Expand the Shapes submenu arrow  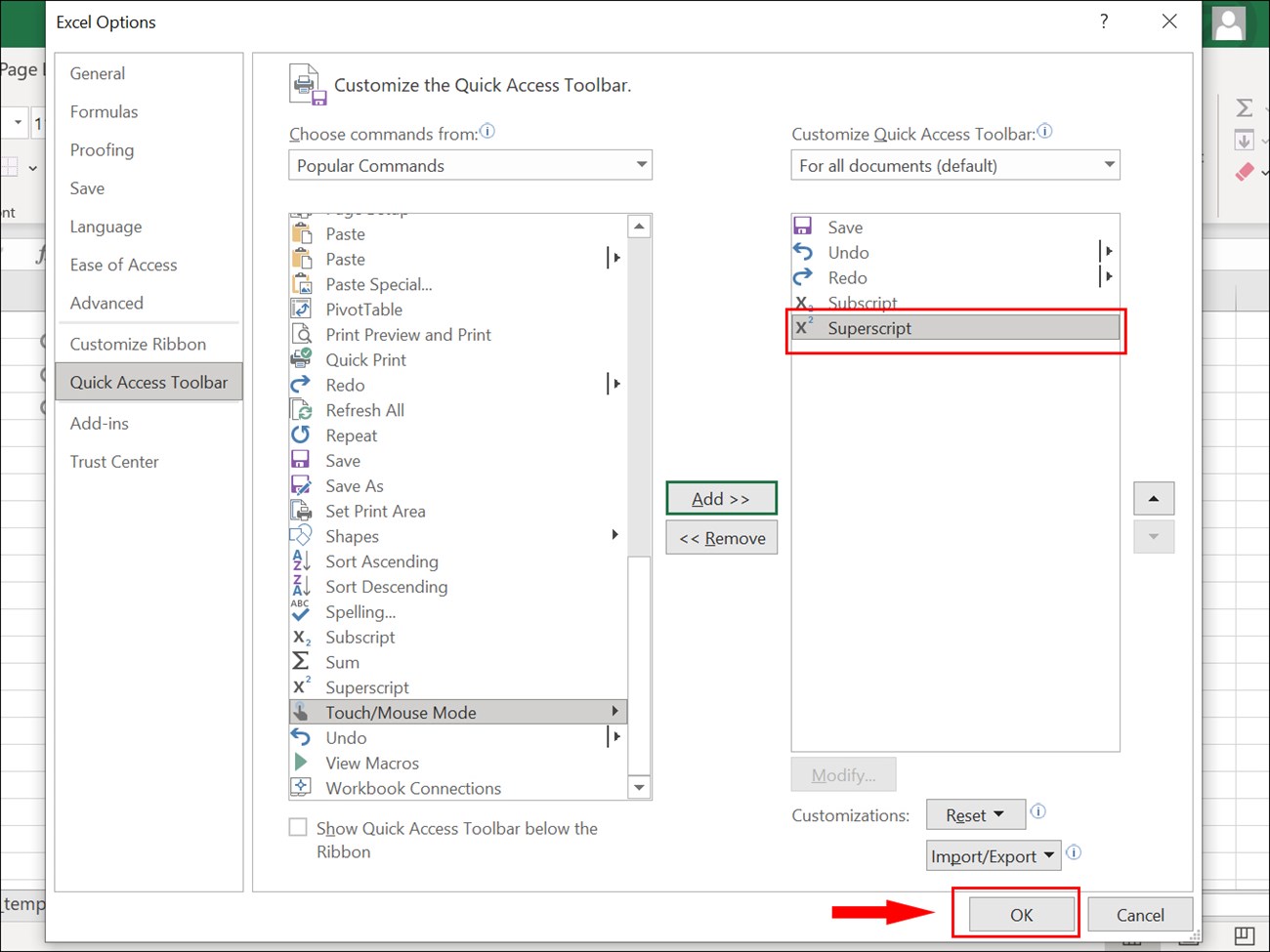click(614, 535)
